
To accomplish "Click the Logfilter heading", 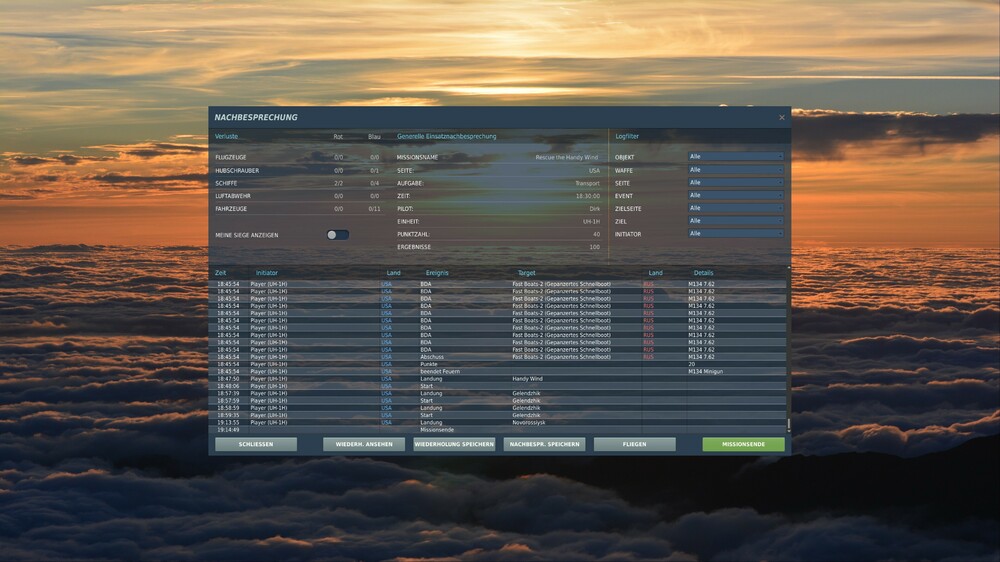I will pos(627,137).
